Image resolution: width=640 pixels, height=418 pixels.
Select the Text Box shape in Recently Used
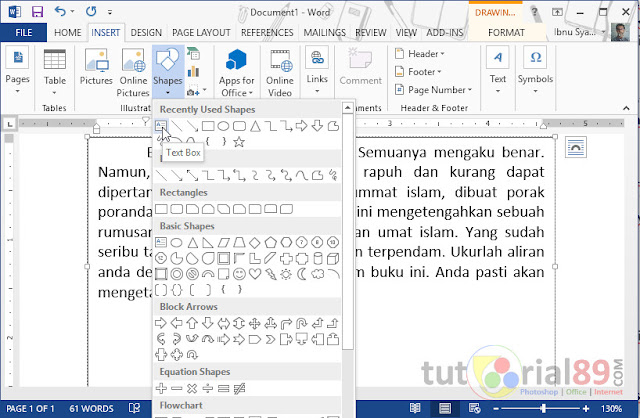pos(161,126)
